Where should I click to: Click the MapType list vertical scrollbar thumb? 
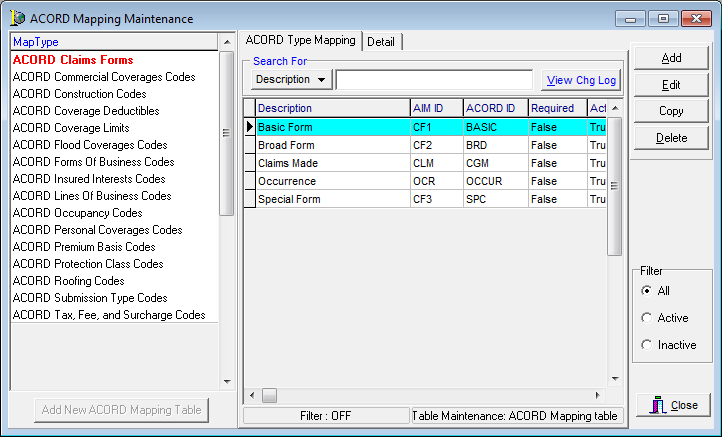pos(227,134)
